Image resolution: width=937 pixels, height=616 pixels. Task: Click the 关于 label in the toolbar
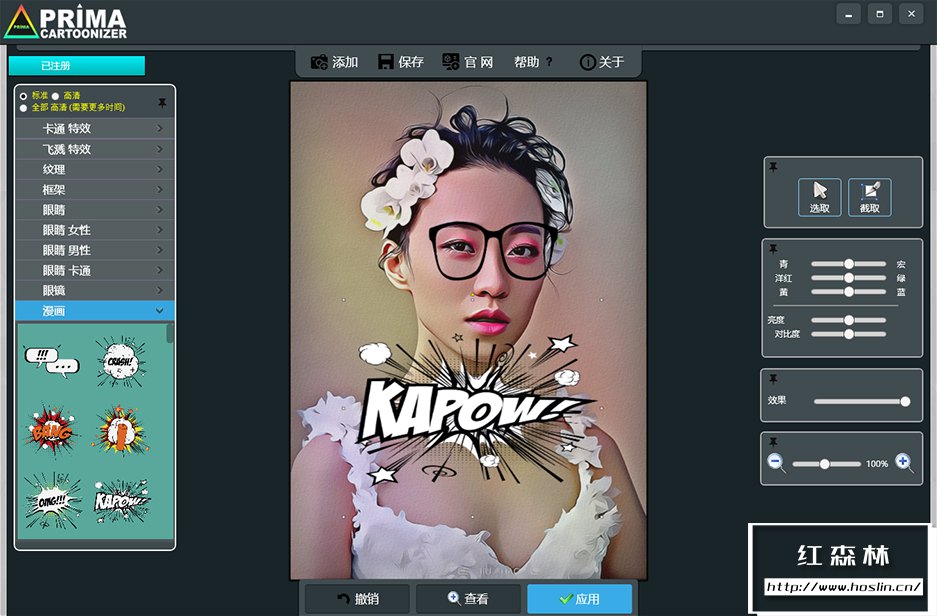[611, 62]
